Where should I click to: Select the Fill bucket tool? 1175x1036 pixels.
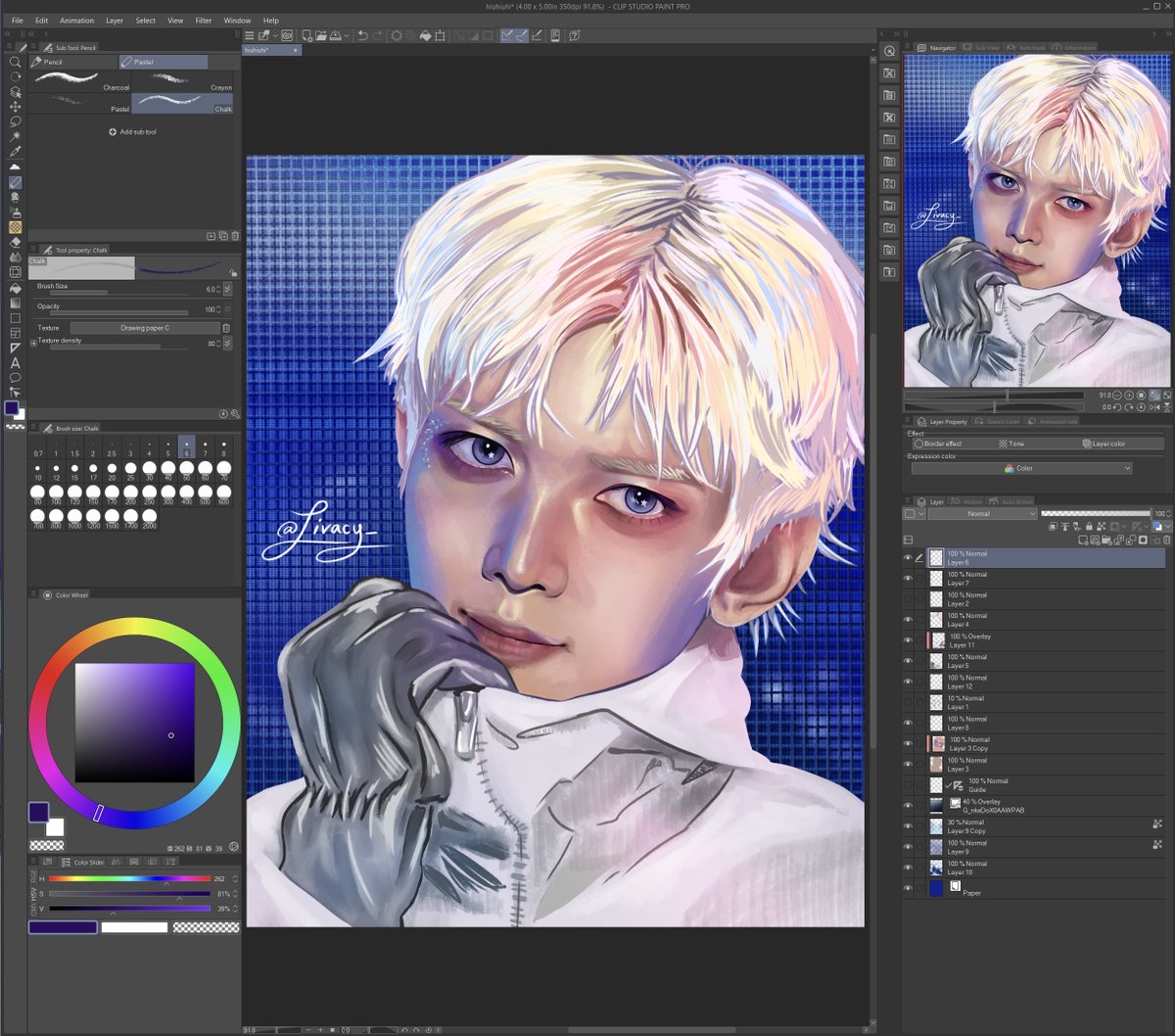coord(15,288)
